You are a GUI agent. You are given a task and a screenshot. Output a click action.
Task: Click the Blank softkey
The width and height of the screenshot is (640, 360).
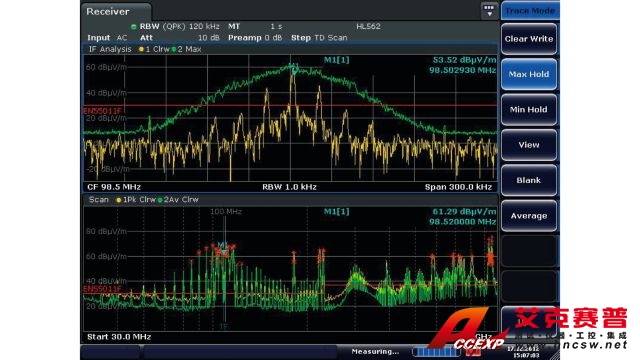click(529, 180)
